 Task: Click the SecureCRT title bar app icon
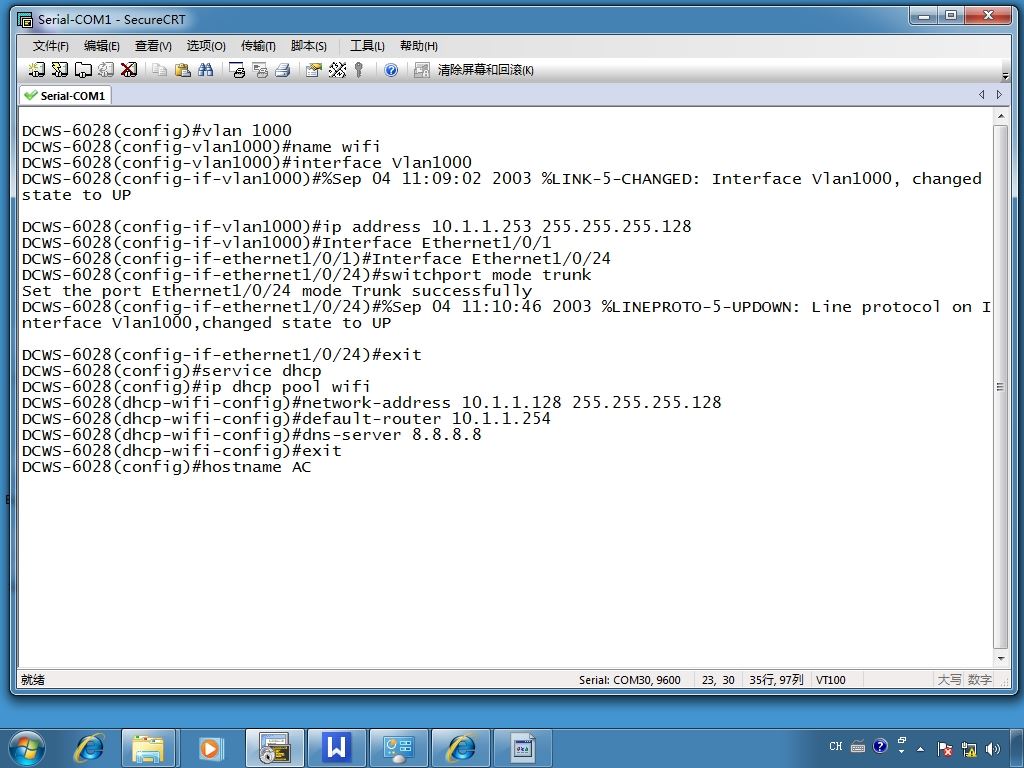coord(25,20)
